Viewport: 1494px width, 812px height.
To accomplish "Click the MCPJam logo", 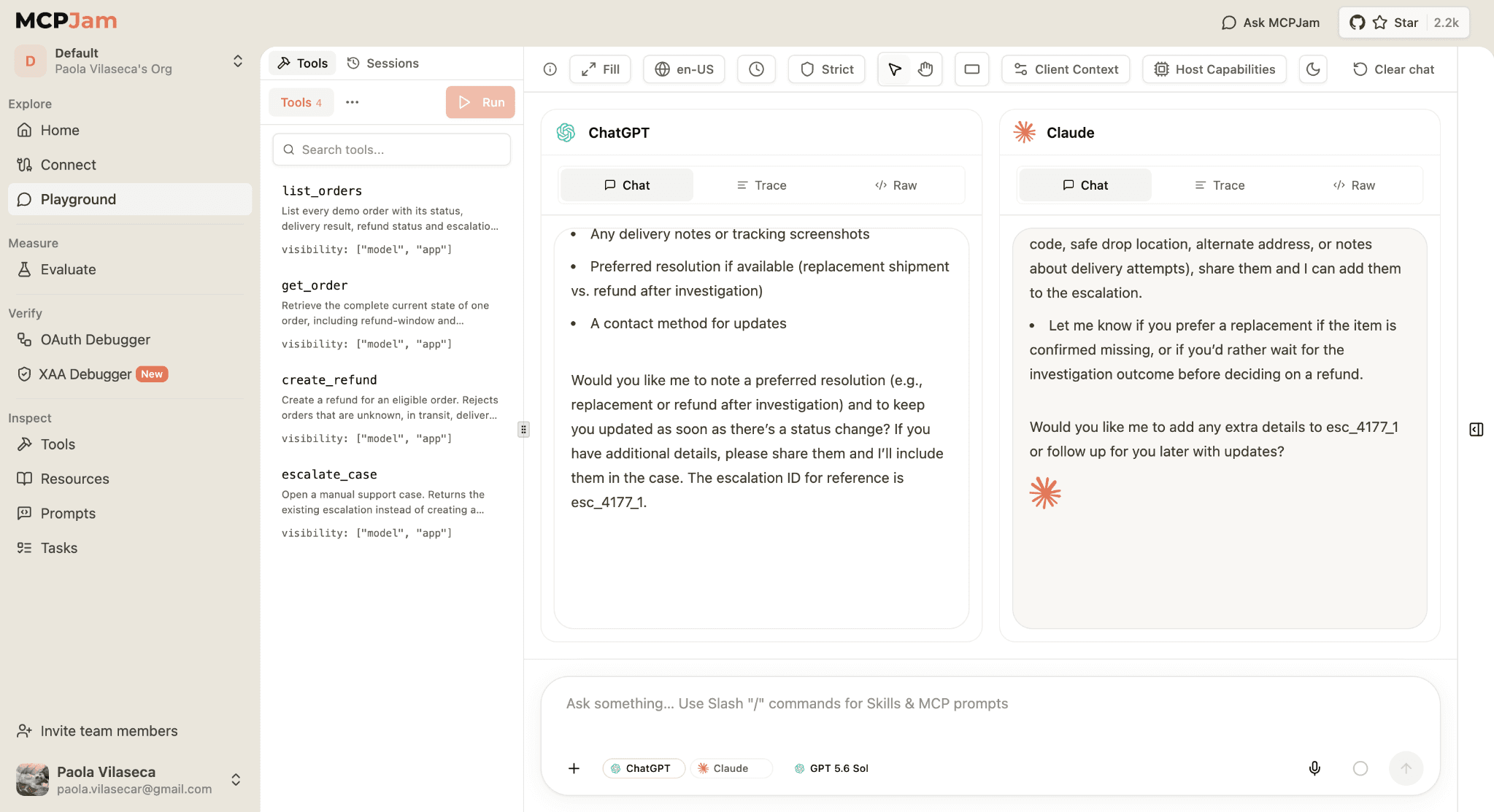I will pyautogui.click(x=66, y=20).
